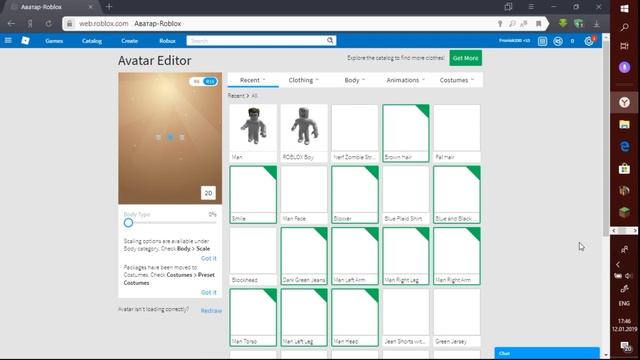The image size is (640, 360).
Task: Open the Chat panel bar
Action: pos(547,353)
